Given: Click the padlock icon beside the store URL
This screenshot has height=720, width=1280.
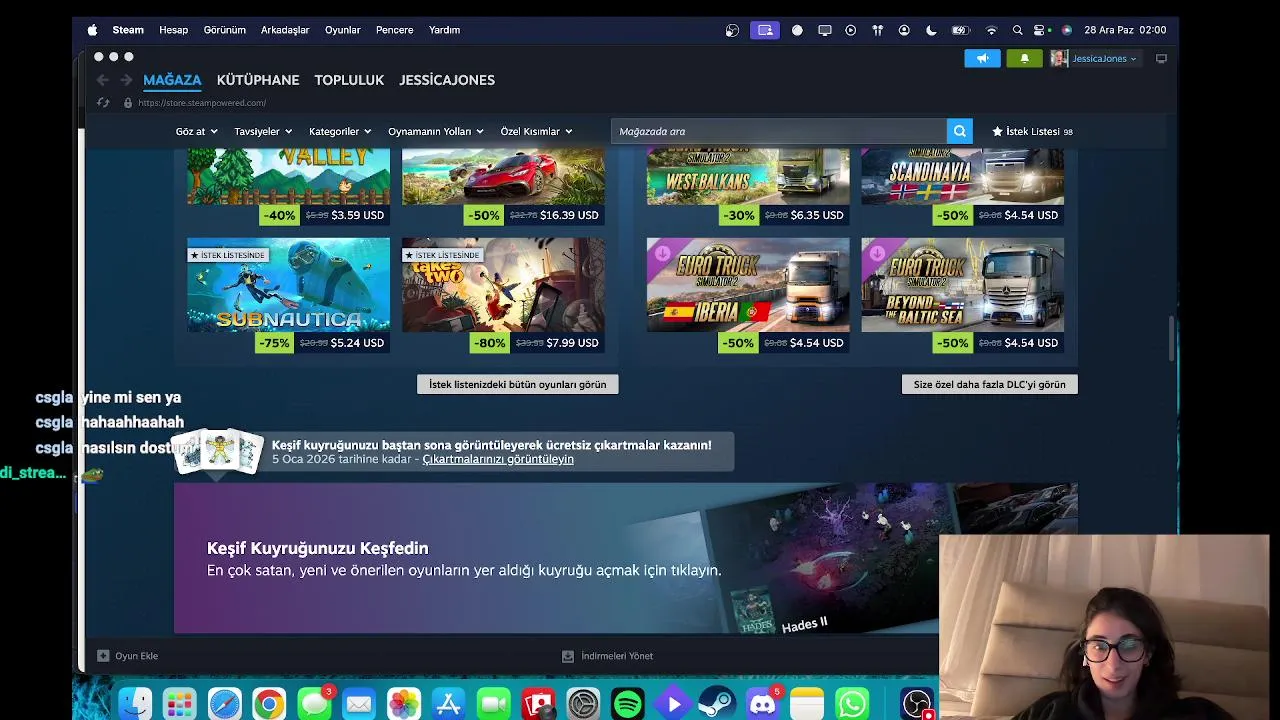Looking at the screenshot, I should tap(127, 102).
